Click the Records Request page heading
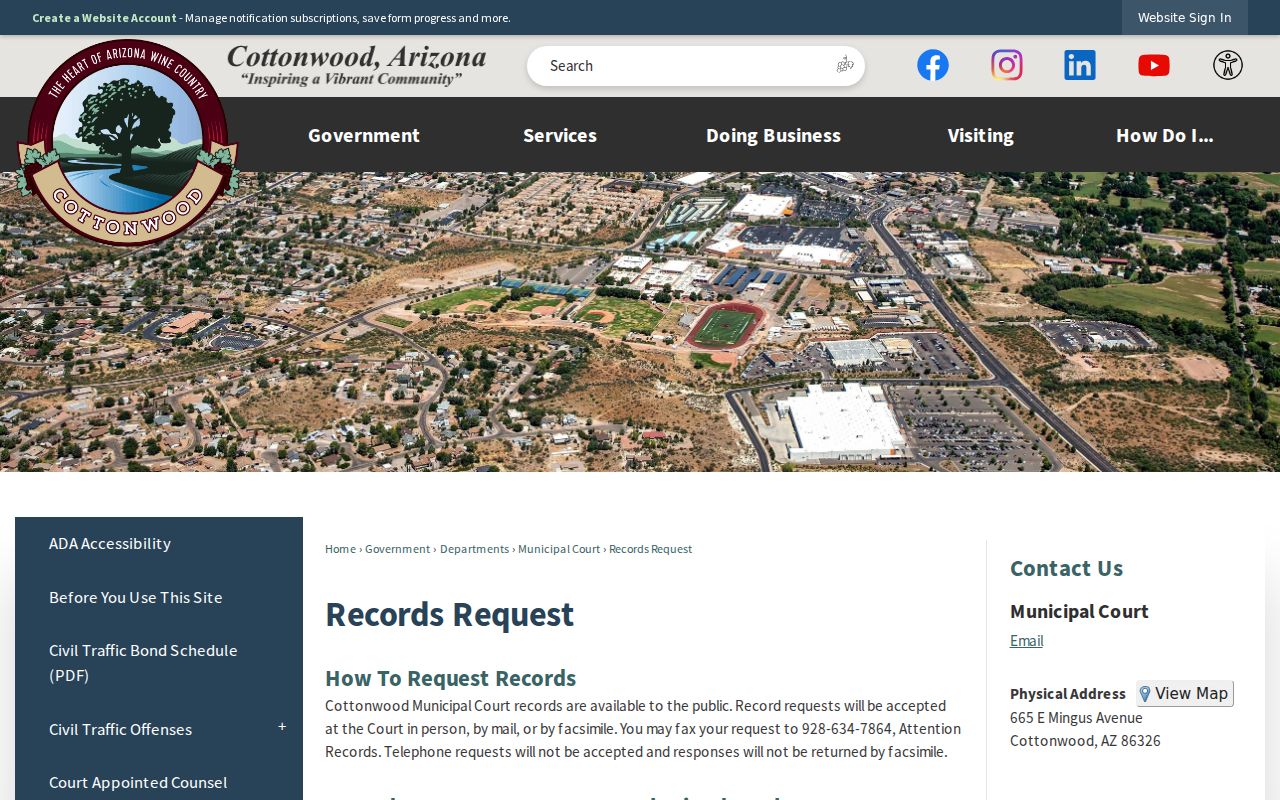This screenshot has height=800, width=1280. click(449, 614)
